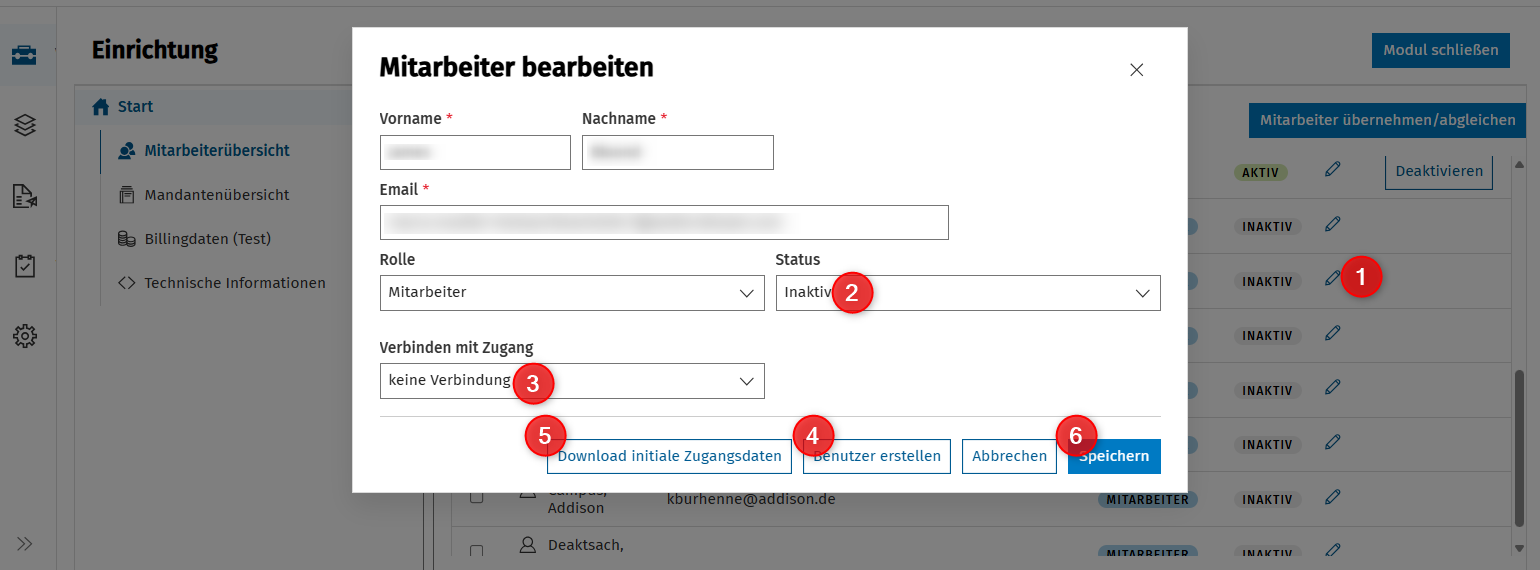Open the stacked layers sidebar icon

click(24, 125)
